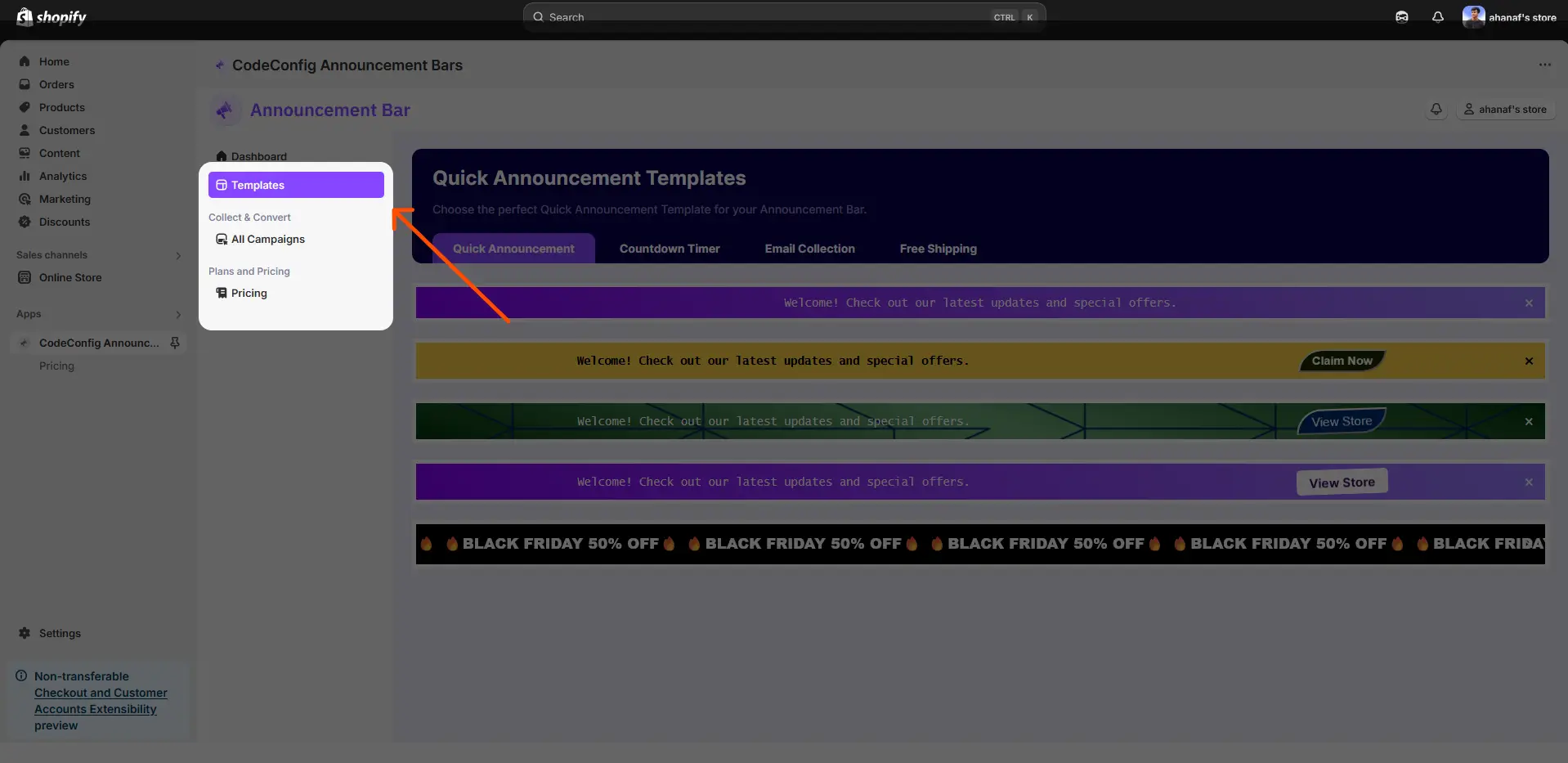Click the white View Store button
The height and width of the screenshot is (763, 1568).
coord(1342,482)
